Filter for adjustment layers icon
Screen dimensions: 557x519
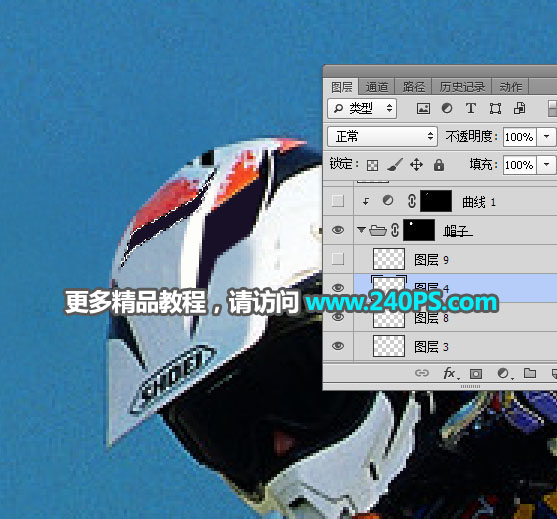(x=447, y=108)
